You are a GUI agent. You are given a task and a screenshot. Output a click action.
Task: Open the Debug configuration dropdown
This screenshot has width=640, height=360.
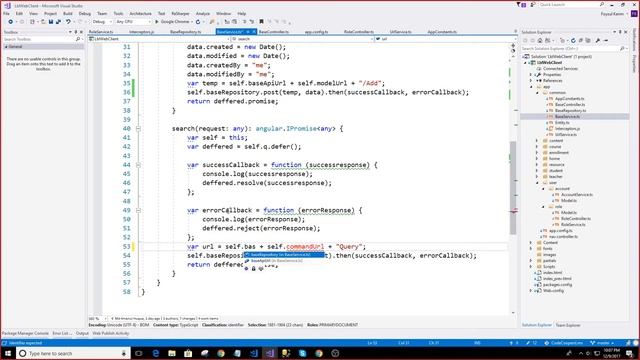(x=101, y=22)
